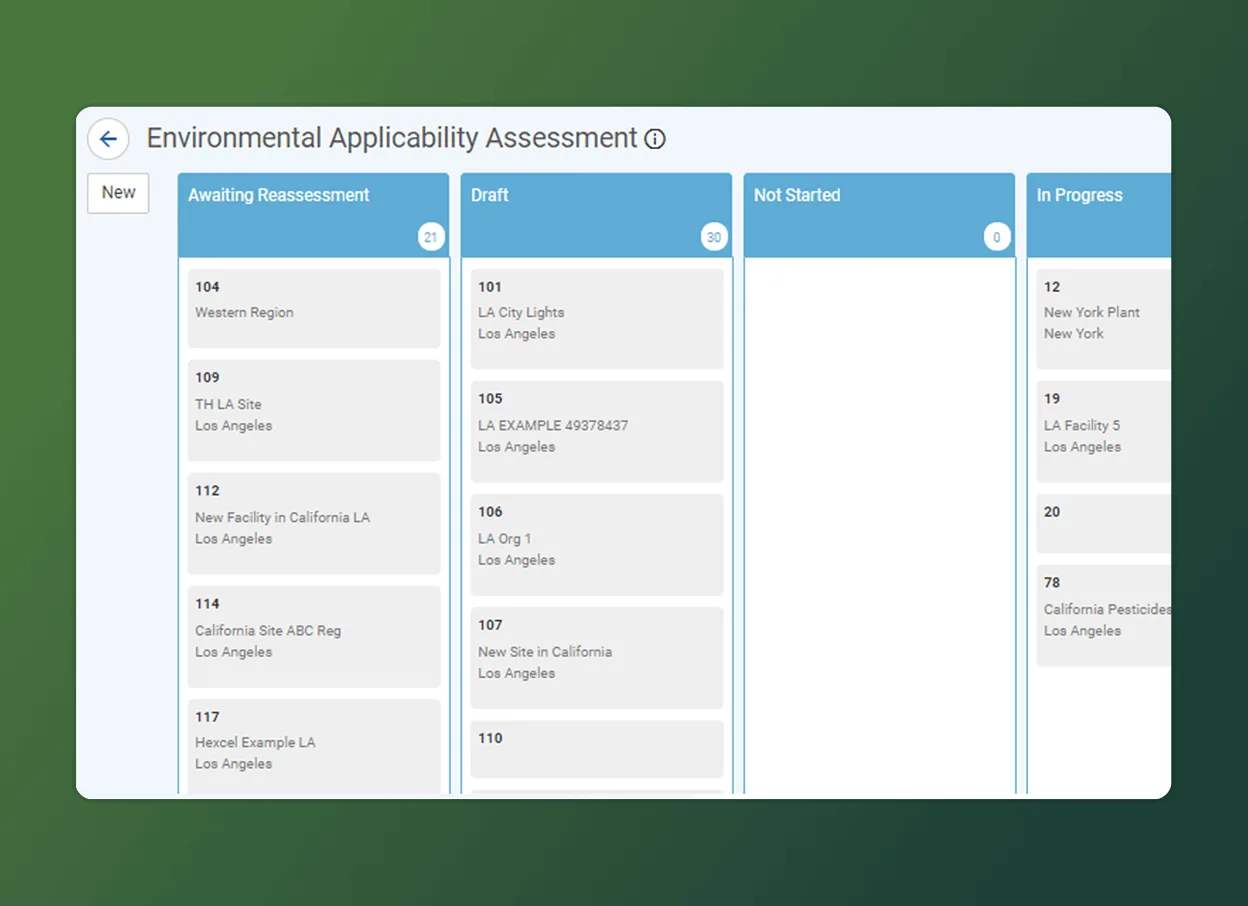Select card 106 LA Org 1

[597, 544]
